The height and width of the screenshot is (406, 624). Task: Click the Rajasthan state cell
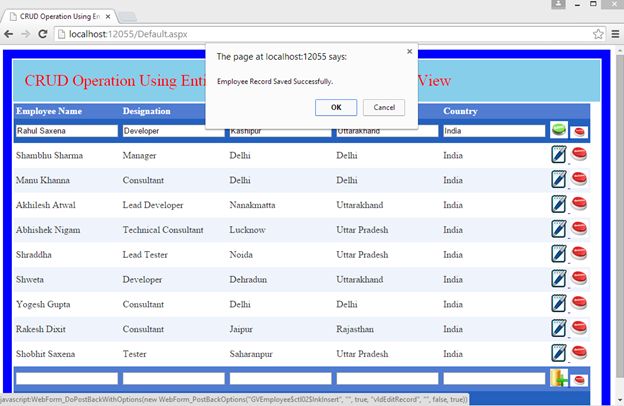click(x=355, y=329)
